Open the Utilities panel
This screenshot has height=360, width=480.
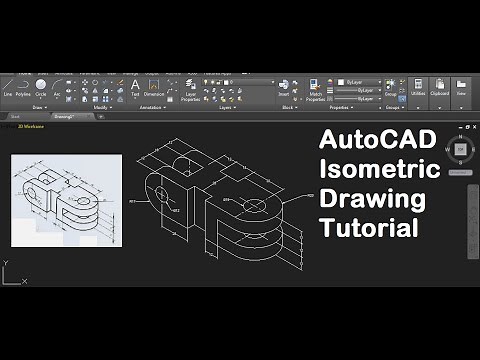coord(418,93)
